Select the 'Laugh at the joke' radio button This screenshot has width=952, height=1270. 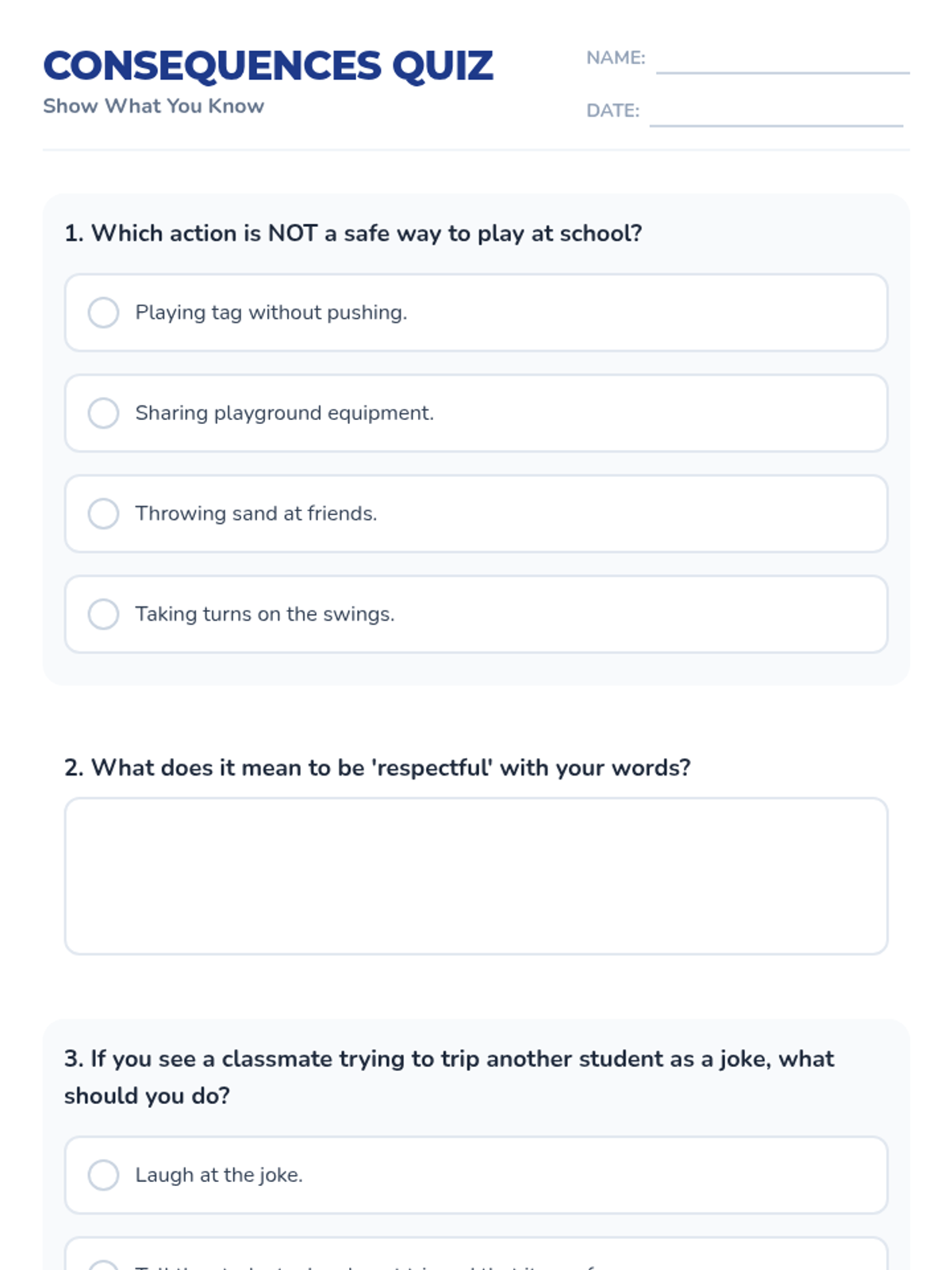[x=103, y=1175]
